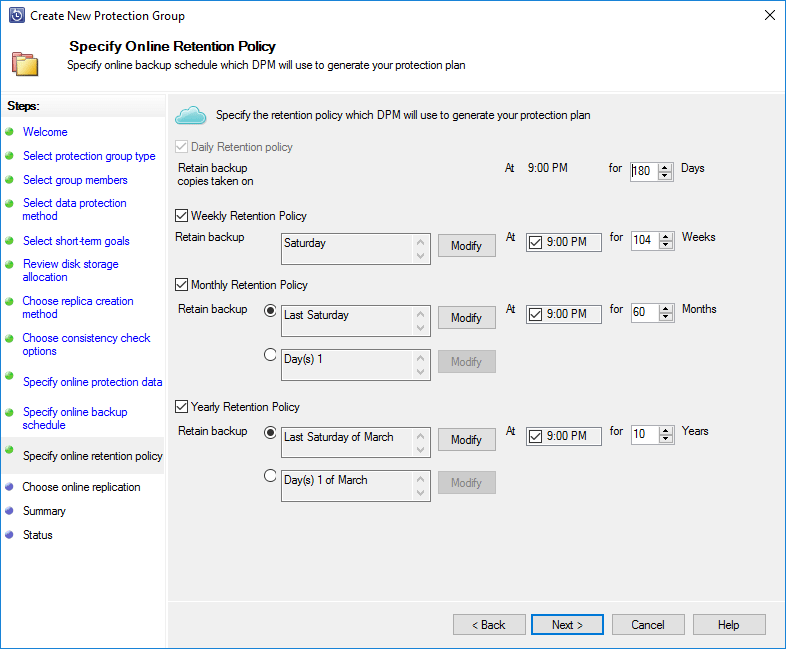The height and width of the screenshot is (649, 786).
Task: Toggle the monthly 9:00 PM time checkbox
Action: pos(535,314)
